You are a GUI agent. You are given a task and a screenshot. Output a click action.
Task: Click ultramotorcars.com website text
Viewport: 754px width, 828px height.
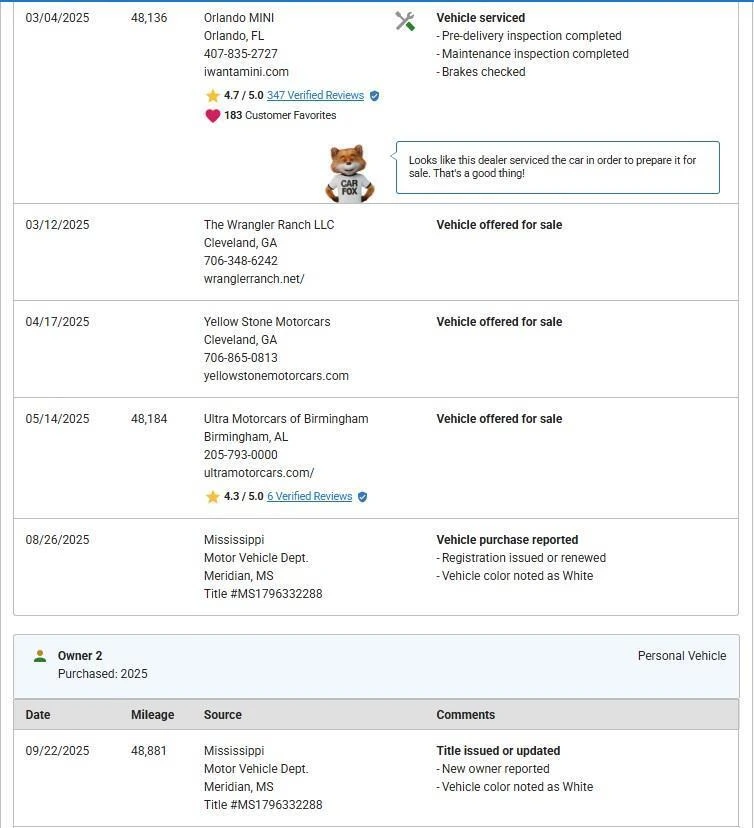click(259, 473)
